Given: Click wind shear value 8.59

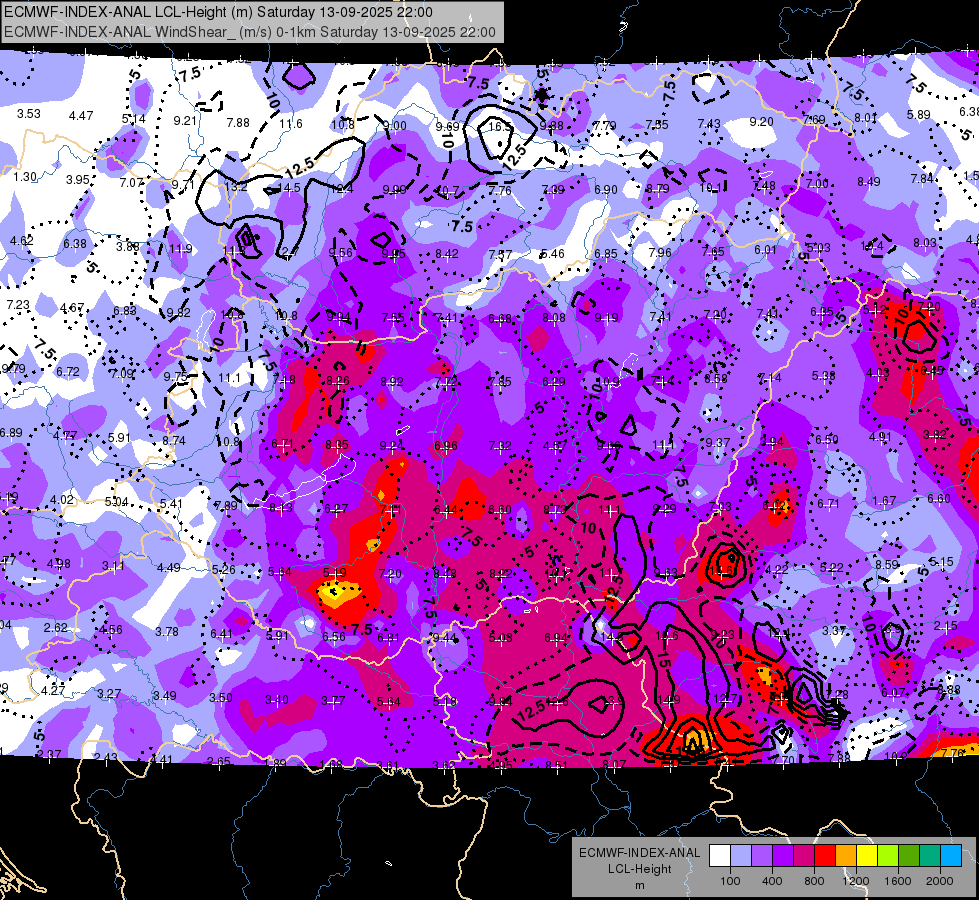Looking at the screenshot, I should [887, 565].
